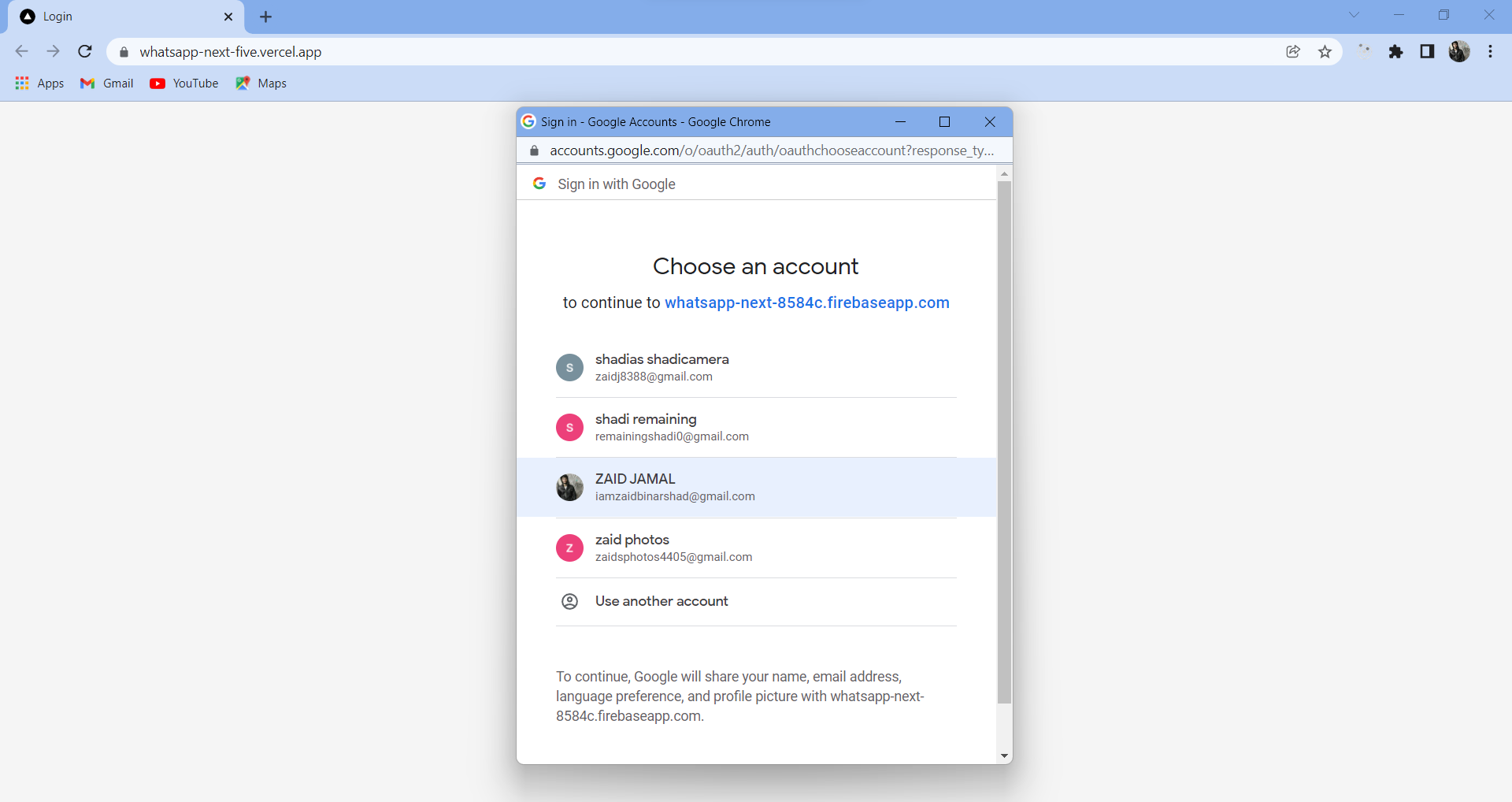The height and width of the screenshot is (802, 1512).
Task: Minimize the Google sign-in popup window
Action: [900, 122]
